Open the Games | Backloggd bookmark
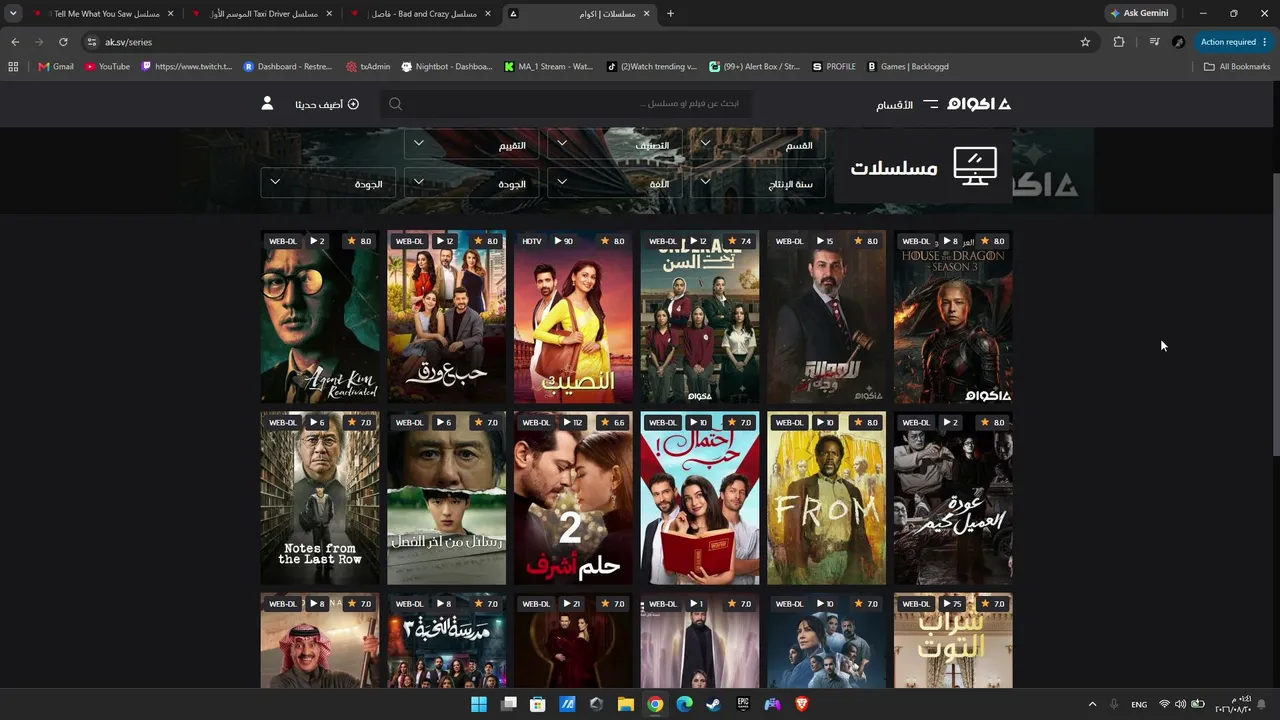1280x720 pixels. 908,67
